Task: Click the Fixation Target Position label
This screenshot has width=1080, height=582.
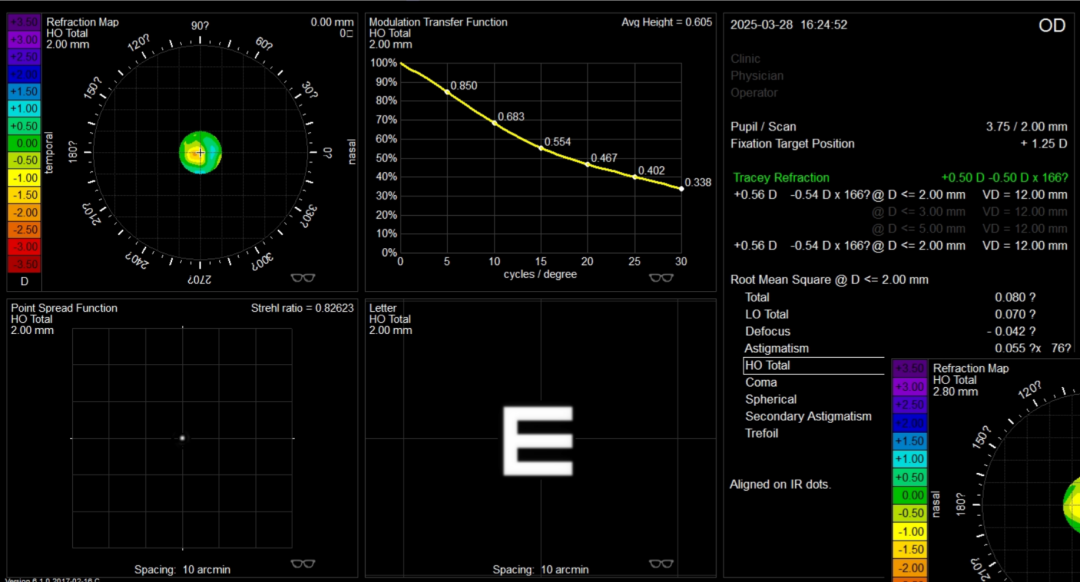Action: coord(792,144)
